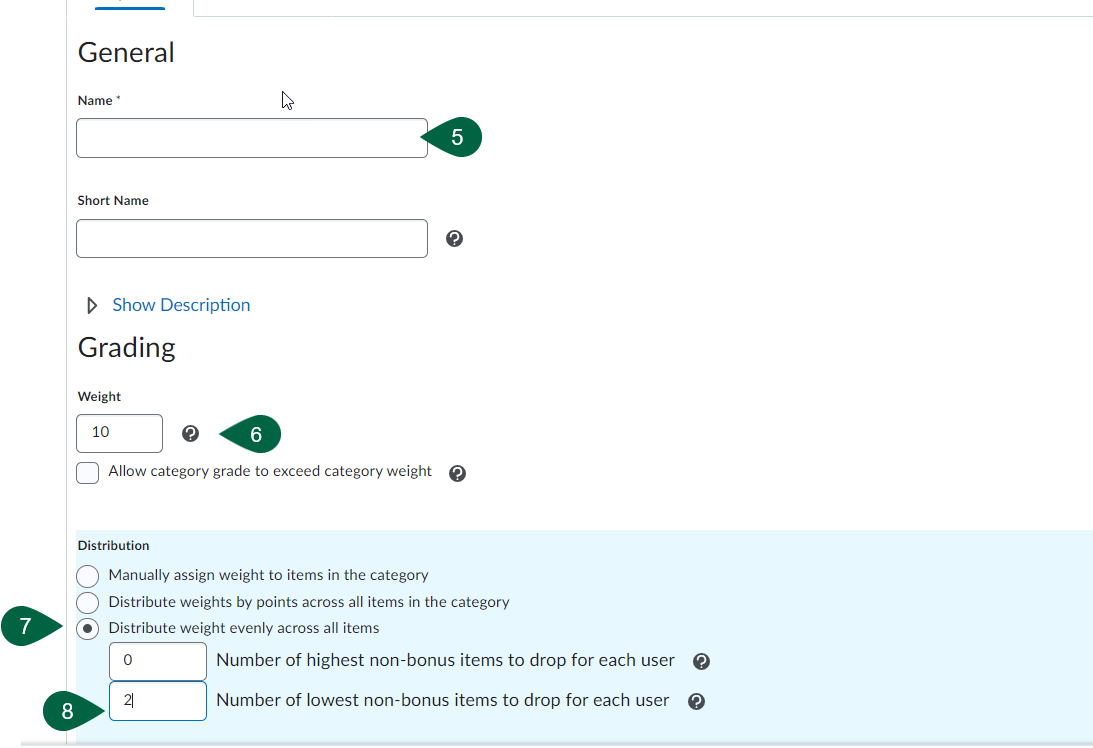Click the green callout marker numbered 7
This screenshot has width=1093, height=748.
(24, 628)
